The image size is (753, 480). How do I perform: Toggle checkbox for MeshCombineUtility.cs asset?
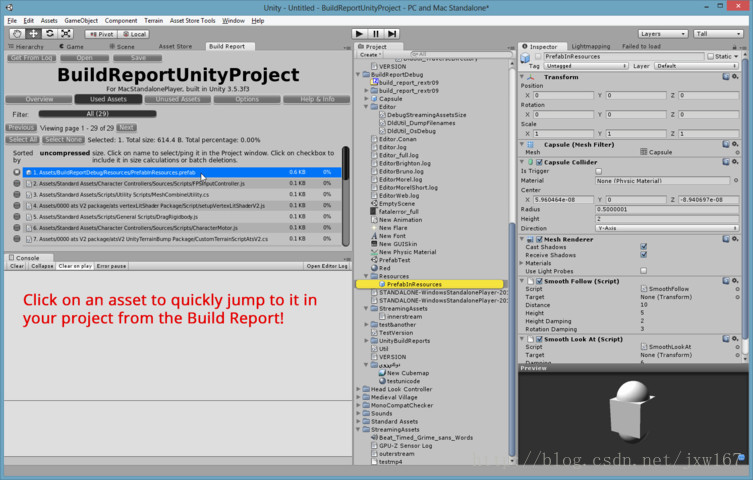click(17, 194)
